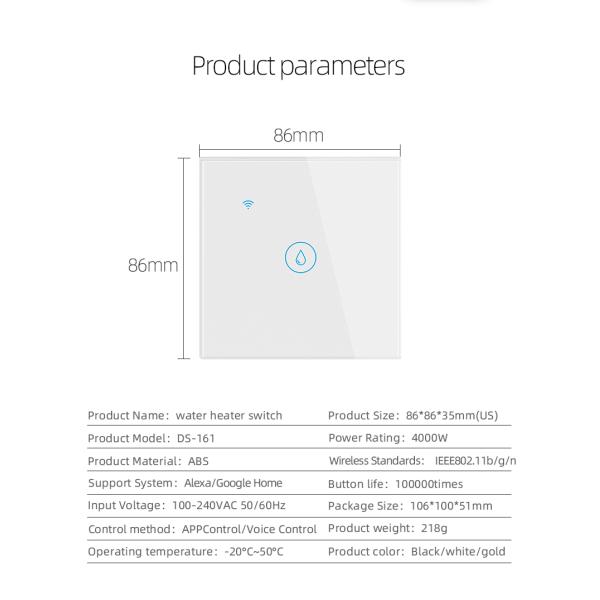Screen dimensions: 600x600
Task: Click the Wireless Standards IEEE802.11b/g/n text
Action: point(422,461)
